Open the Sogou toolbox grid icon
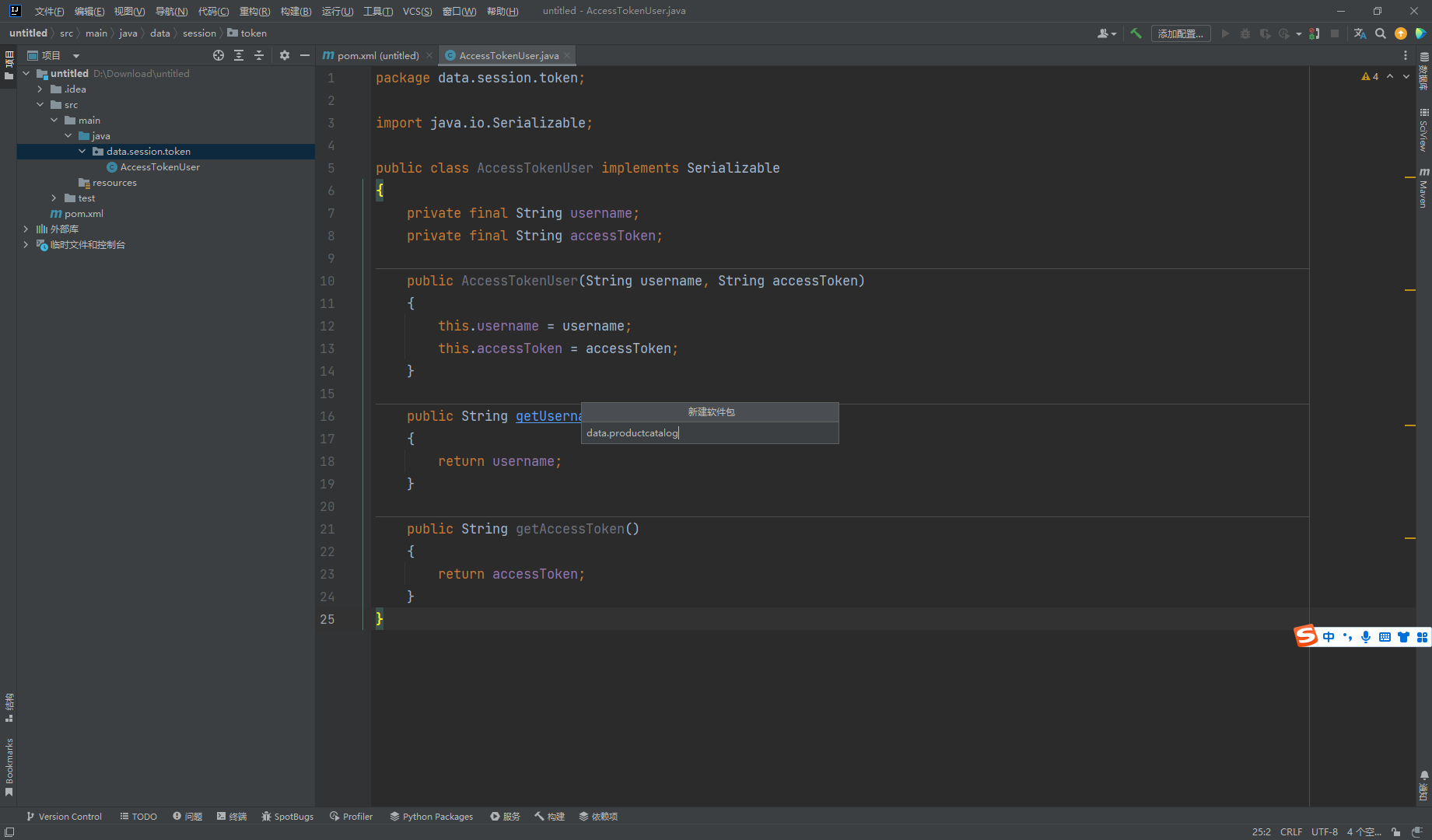Screen dimensions: 1432x840 (1422, 637)
